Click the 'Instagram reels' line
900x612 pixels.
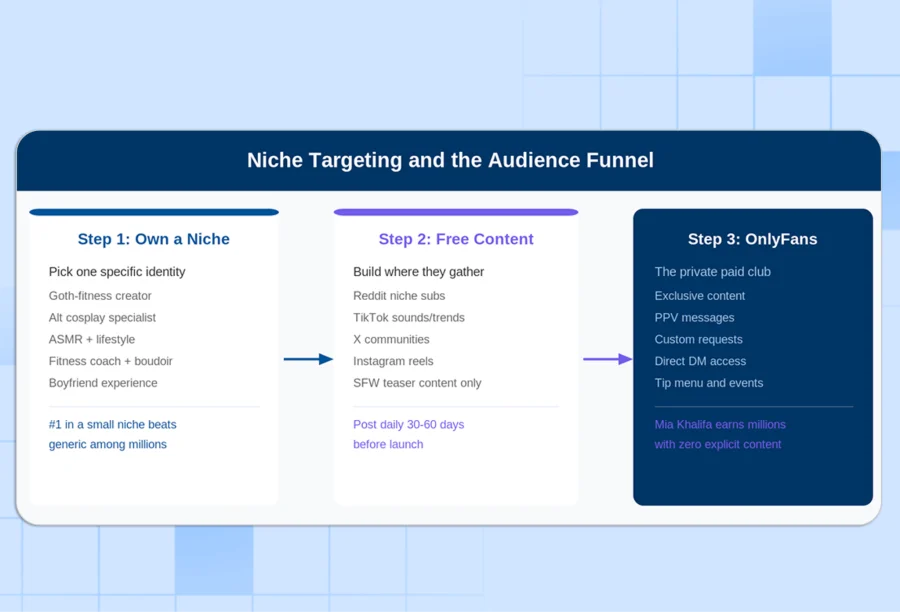[x=393, y=361]
